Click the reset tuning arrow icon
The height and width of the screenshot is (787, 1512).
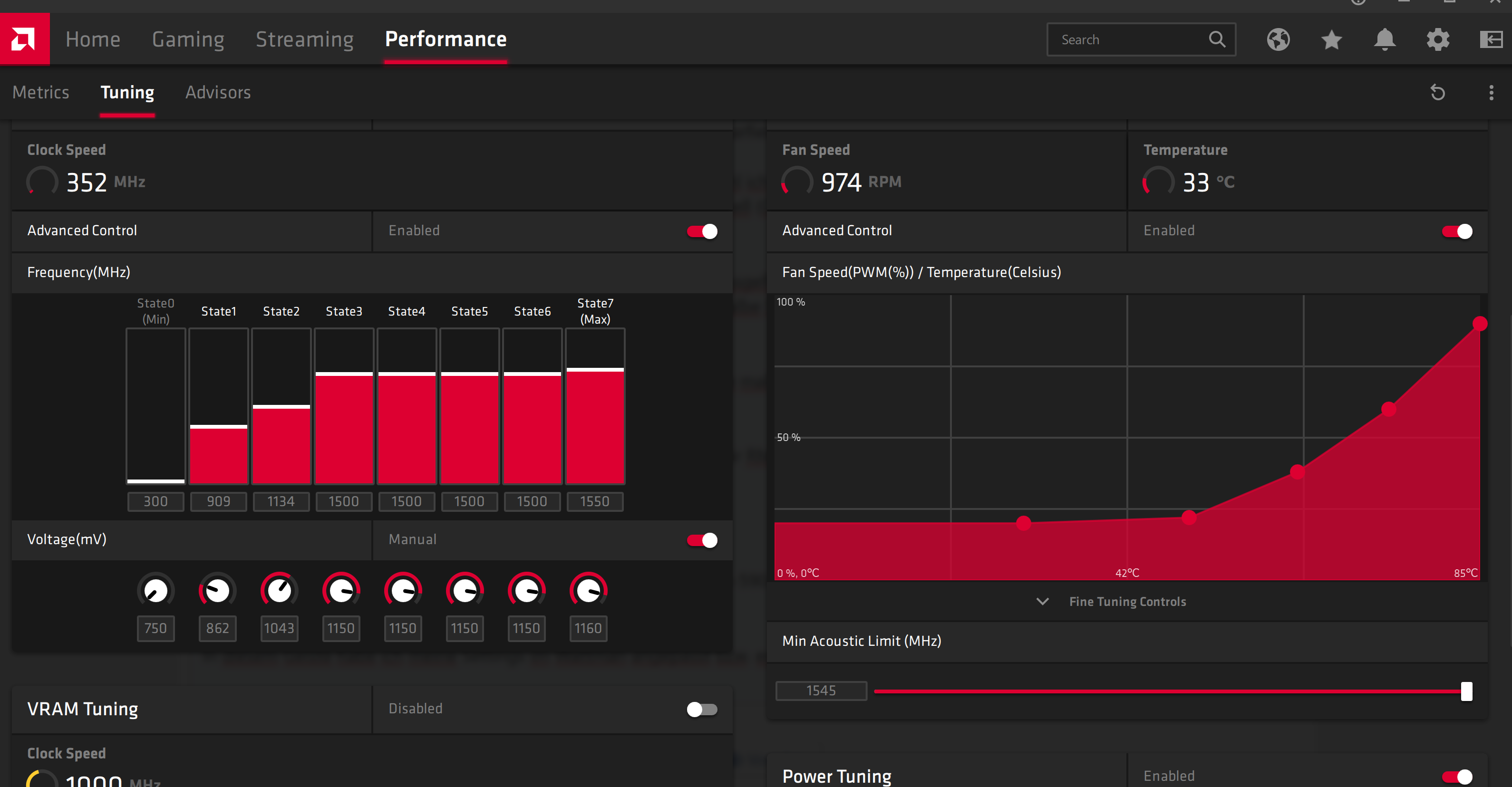(1437, 92)
